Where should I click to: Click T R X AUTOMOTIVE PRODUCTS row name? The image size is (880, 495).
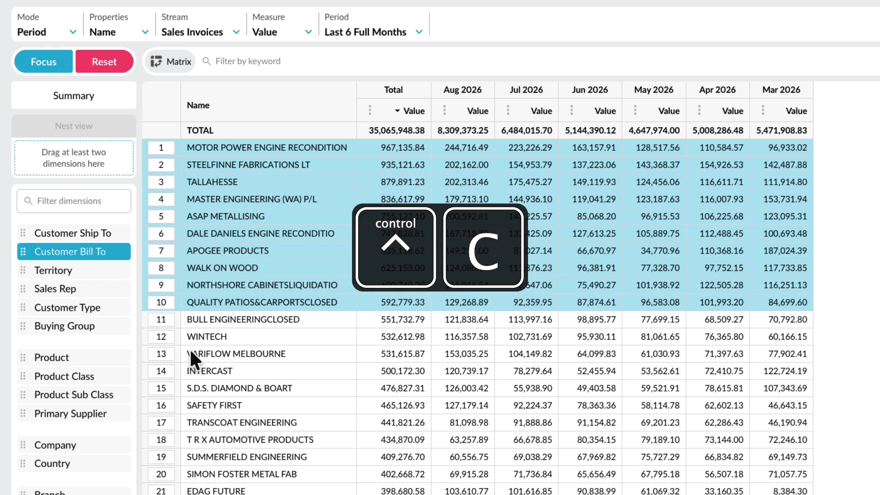pyautogui.click(x=250, y=440)
